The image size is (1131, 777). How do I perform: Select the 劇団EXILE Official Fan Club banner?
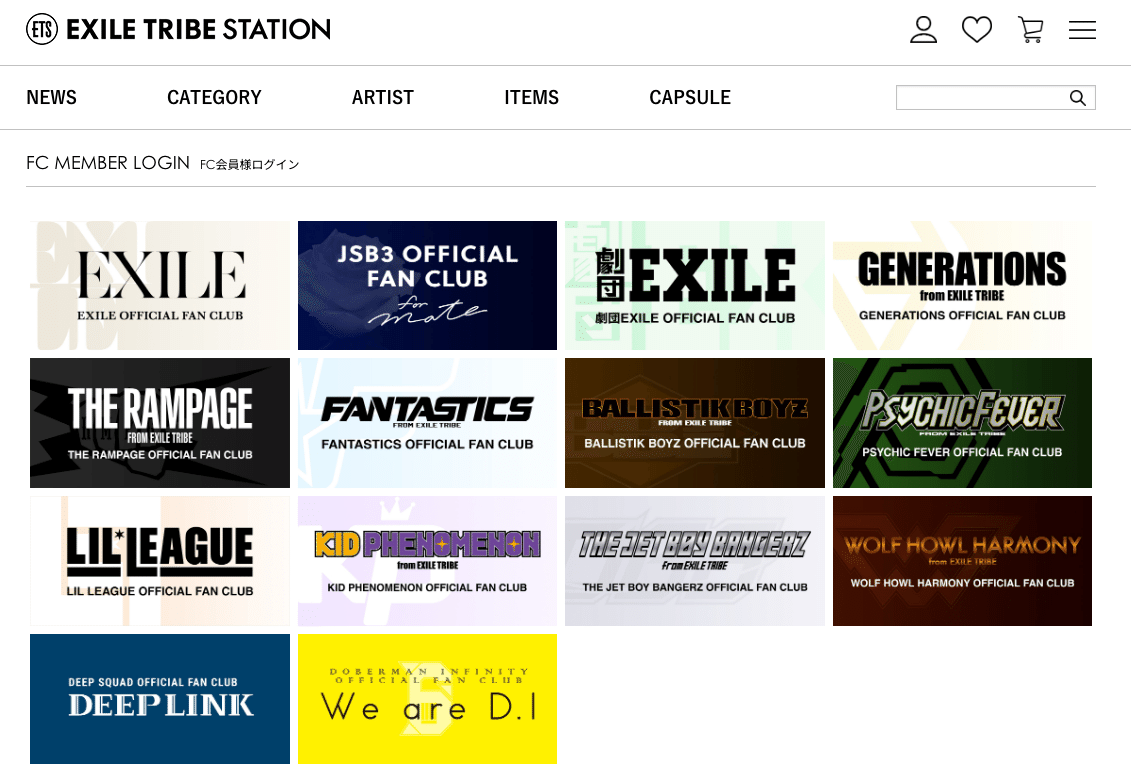695,286
